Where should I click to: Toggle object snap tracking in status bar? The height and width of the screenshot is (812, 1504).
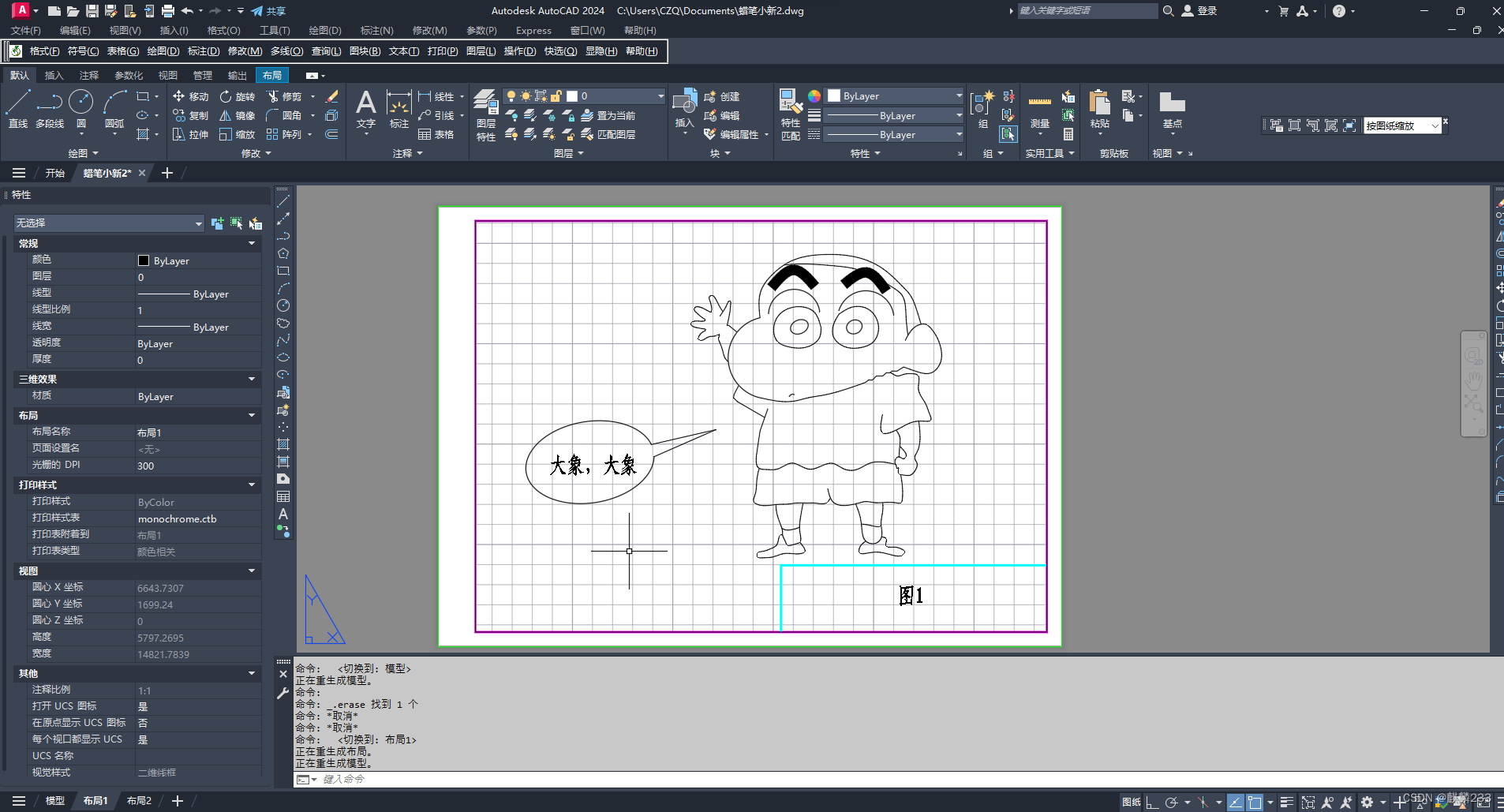(x=1235, y=802)
